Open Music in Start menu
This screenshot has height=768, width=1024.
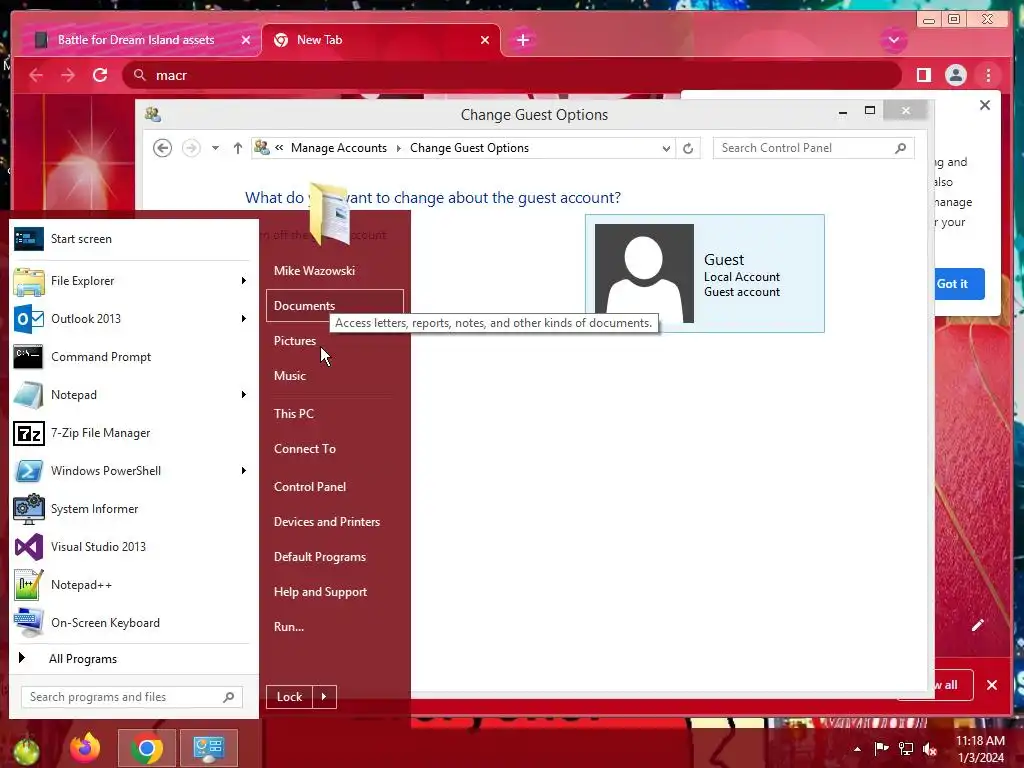(290, 376)
